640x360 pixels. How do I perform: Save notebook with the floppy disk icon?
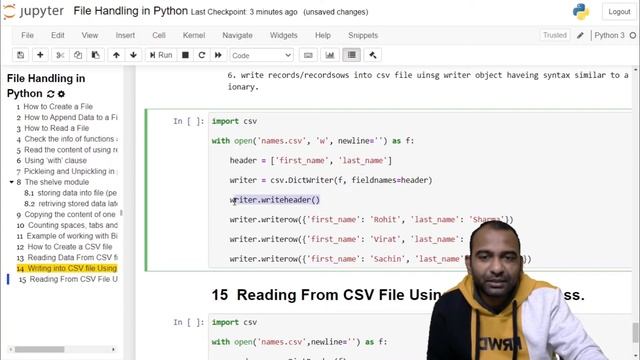(20, 55)
